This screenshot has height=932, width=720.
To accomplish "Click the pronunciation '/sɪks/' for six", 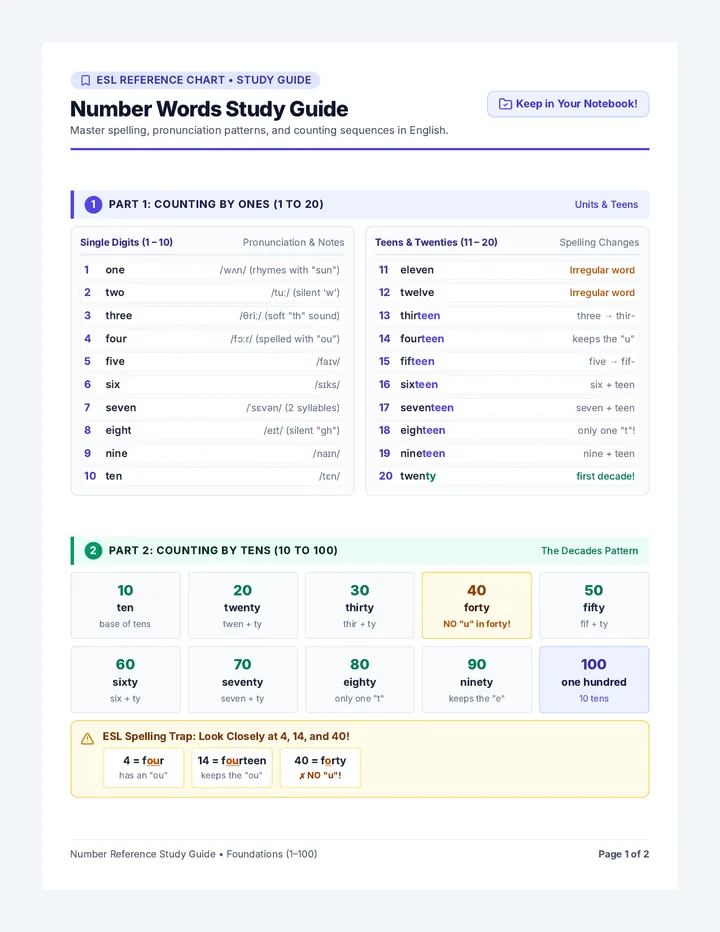I will (x=328, y=385).
